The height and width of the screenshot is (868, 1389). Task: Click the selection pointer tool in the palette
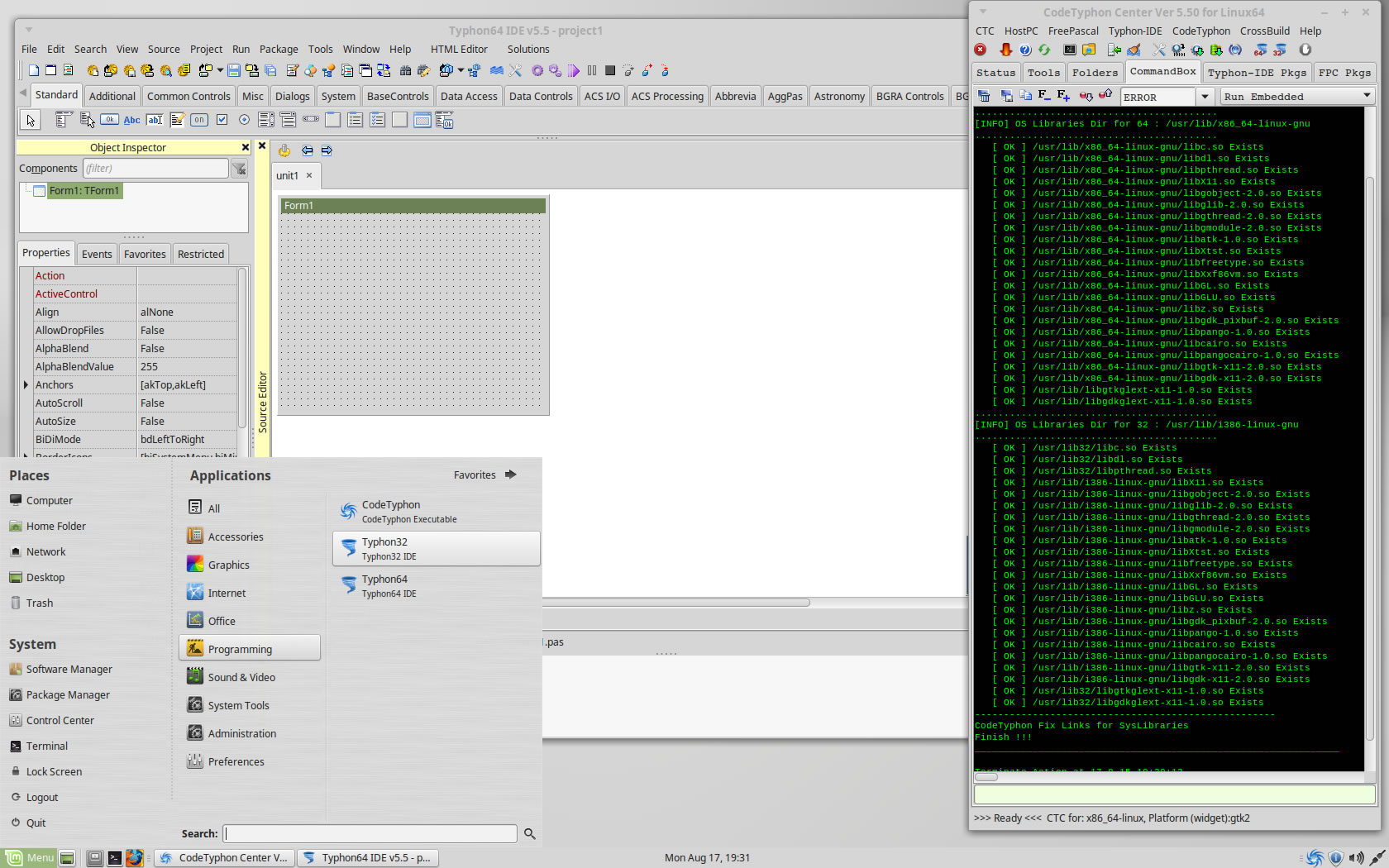coord(31,121)
